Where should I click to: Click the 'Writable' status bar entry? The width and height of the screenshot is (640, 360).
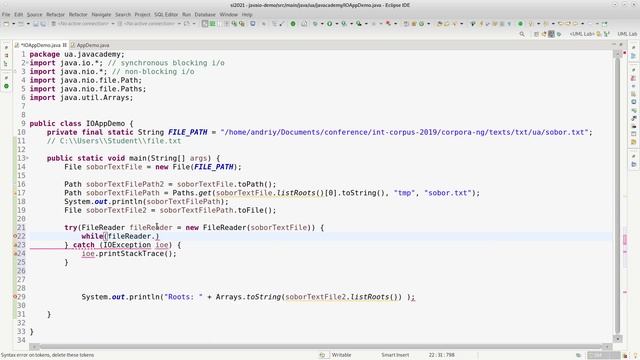tap(341, 355)
